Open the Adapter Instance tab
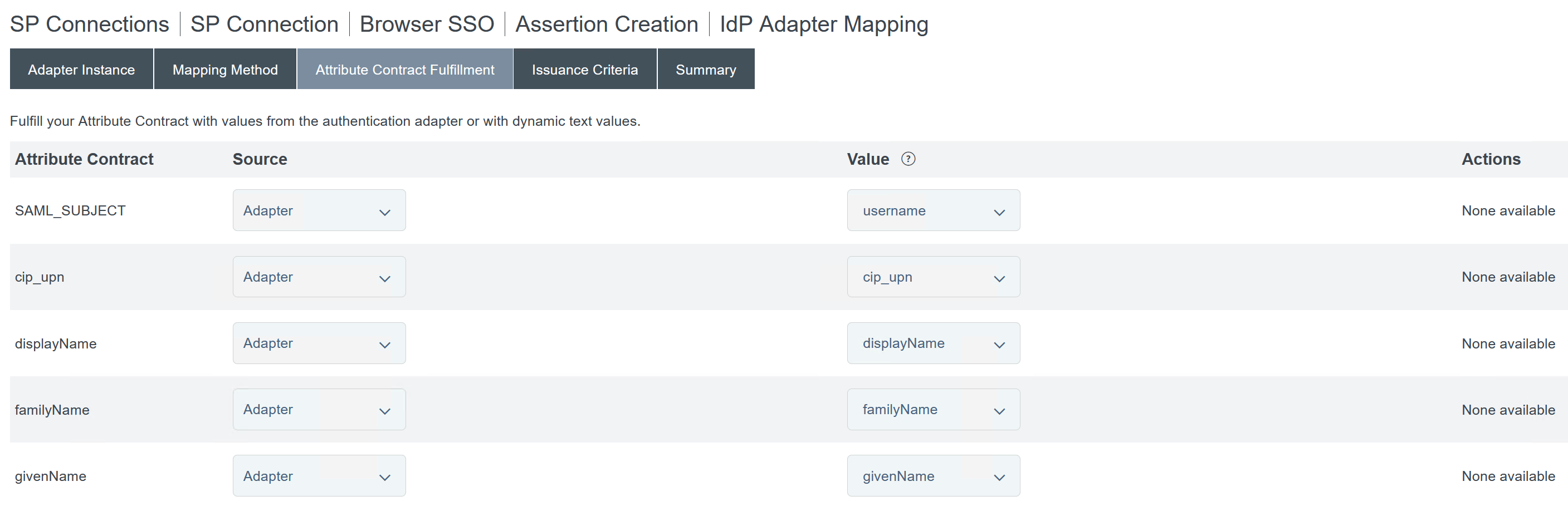Screen dimensions: 1568x511 click(81, 70)
